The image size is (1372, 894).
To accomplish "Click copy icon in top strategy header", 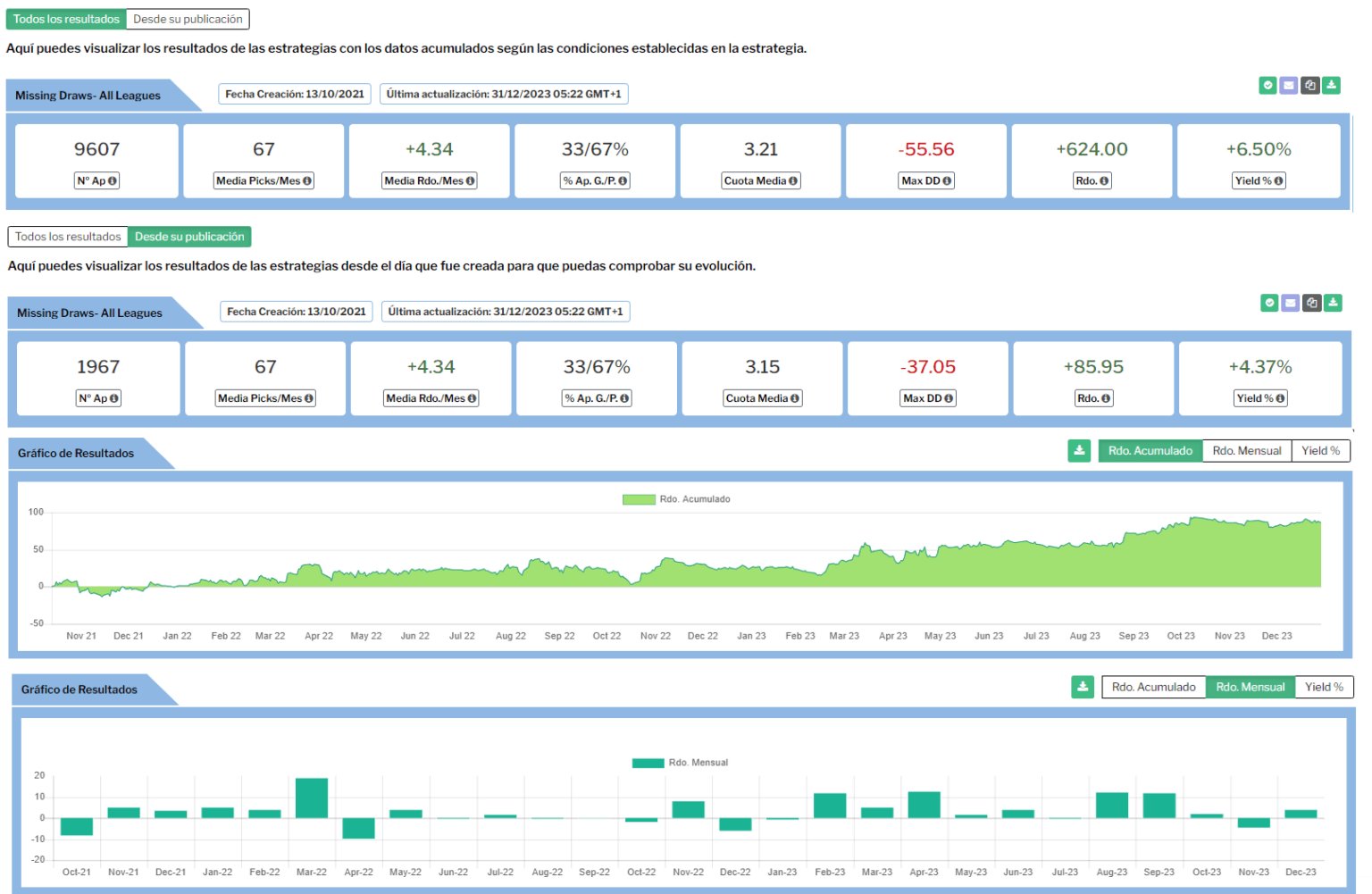I will tap(1309, 86).
